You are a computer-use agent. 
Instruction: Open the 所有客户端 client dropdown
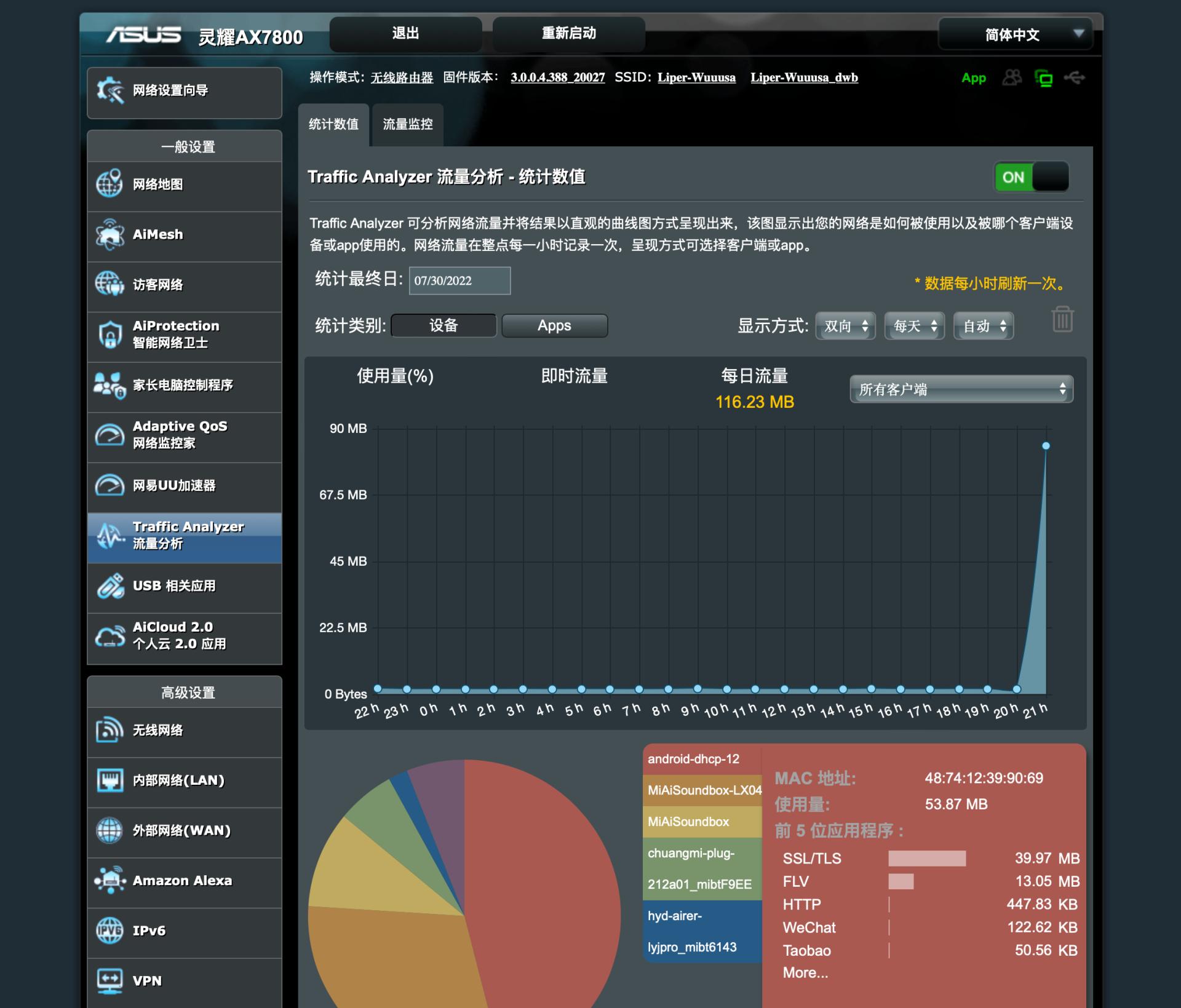961,389
